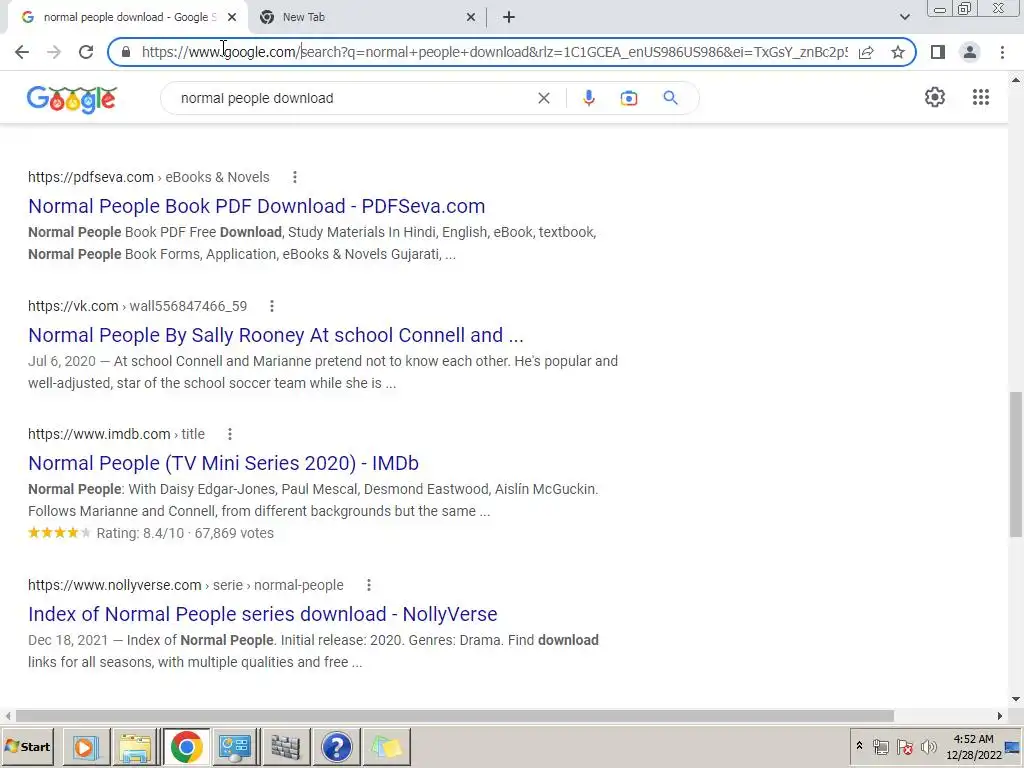Open the yellow notes taskbar icon
Image resolution: width=1024 pixels, height=768 pixels.
click(387, 746)
